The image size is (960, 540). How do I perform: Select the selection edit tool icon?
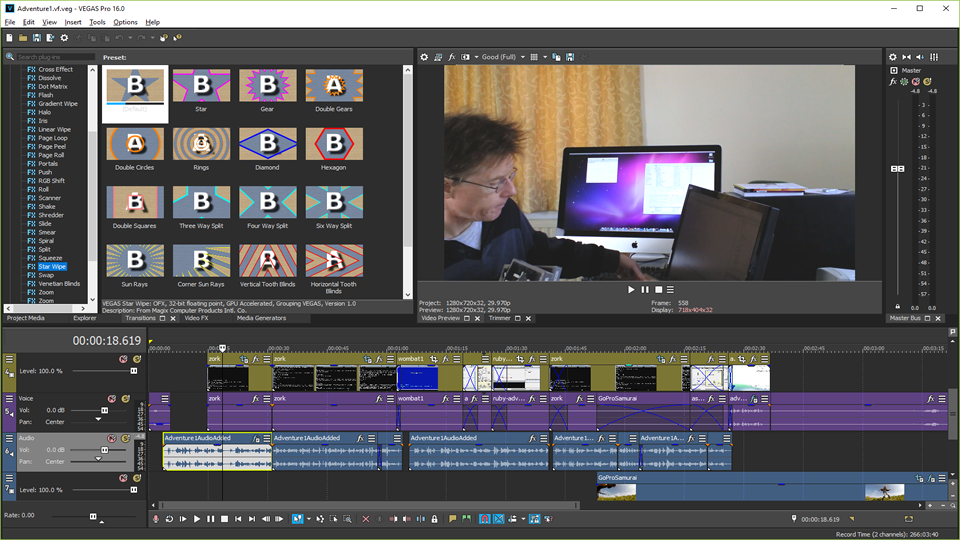click(334, 519)
